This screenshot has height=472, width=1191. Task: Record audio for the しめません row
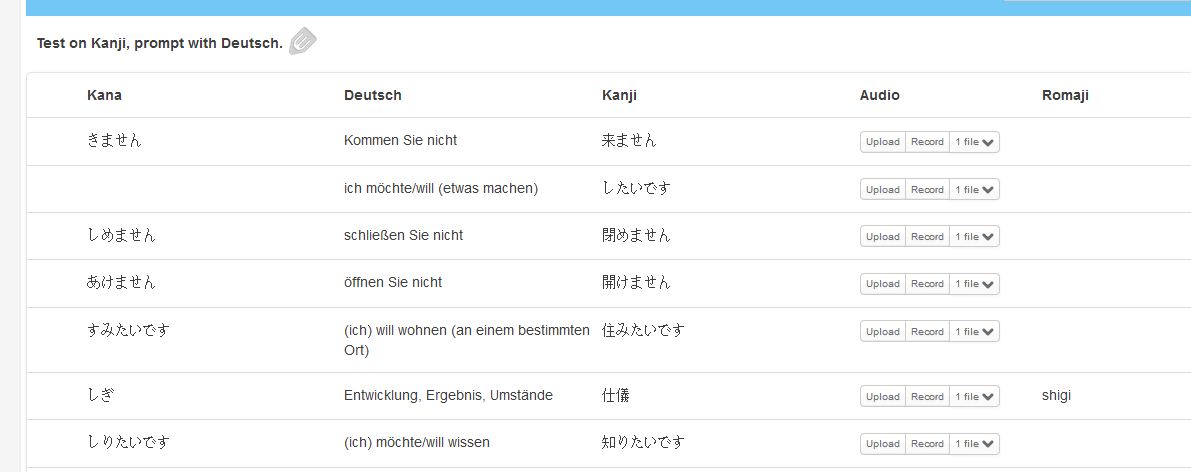click(x=927, y=236)
